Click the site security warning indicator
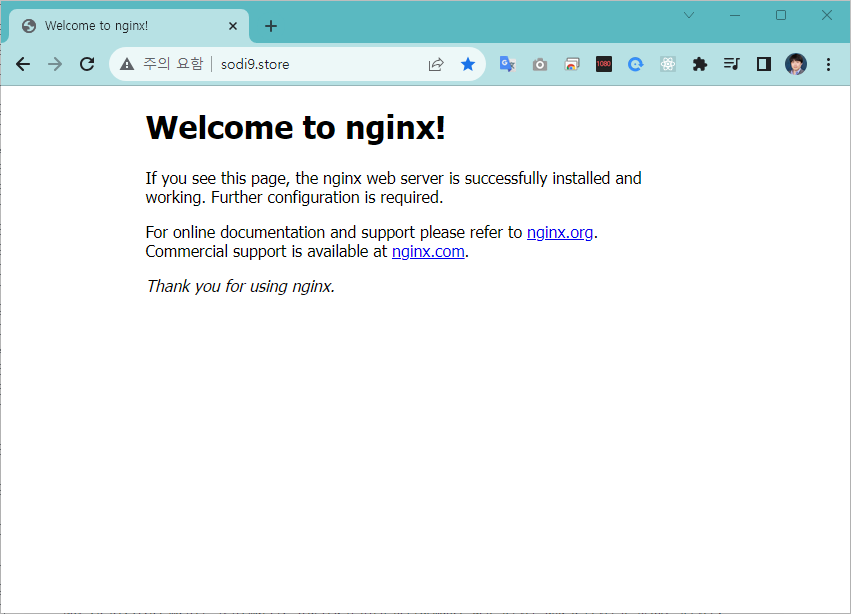This screenshot has width=851, height=614. pos(126,63)
